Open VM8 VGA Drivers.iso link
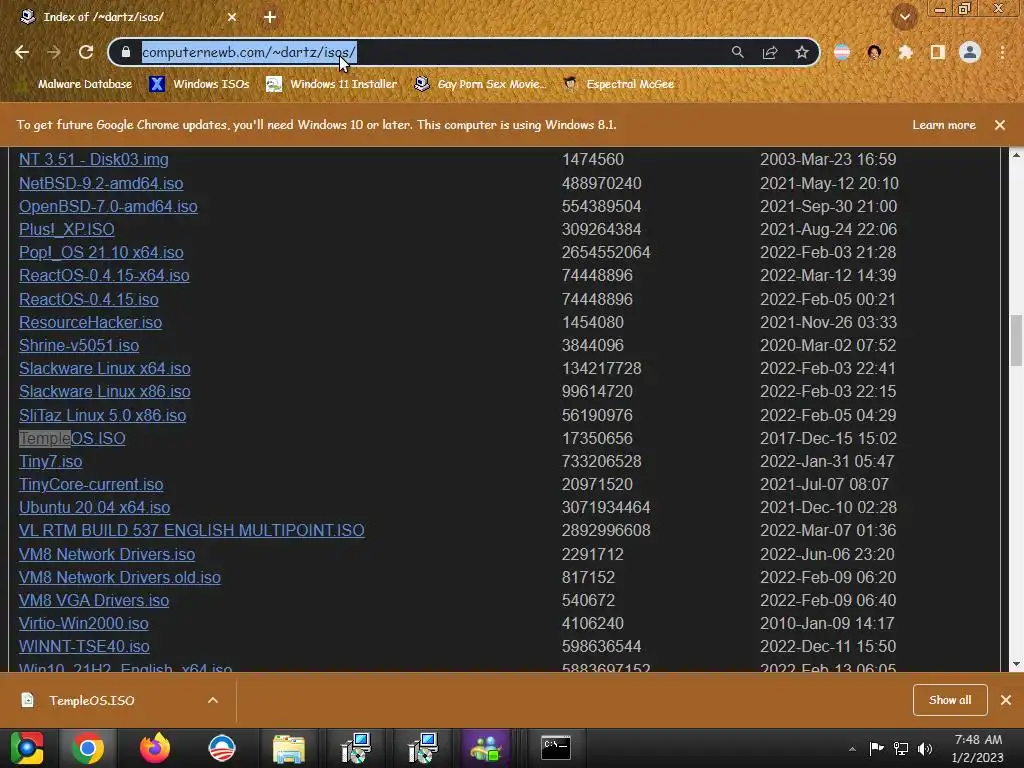Screen dimensions: 1024x768 pos(94,600)
